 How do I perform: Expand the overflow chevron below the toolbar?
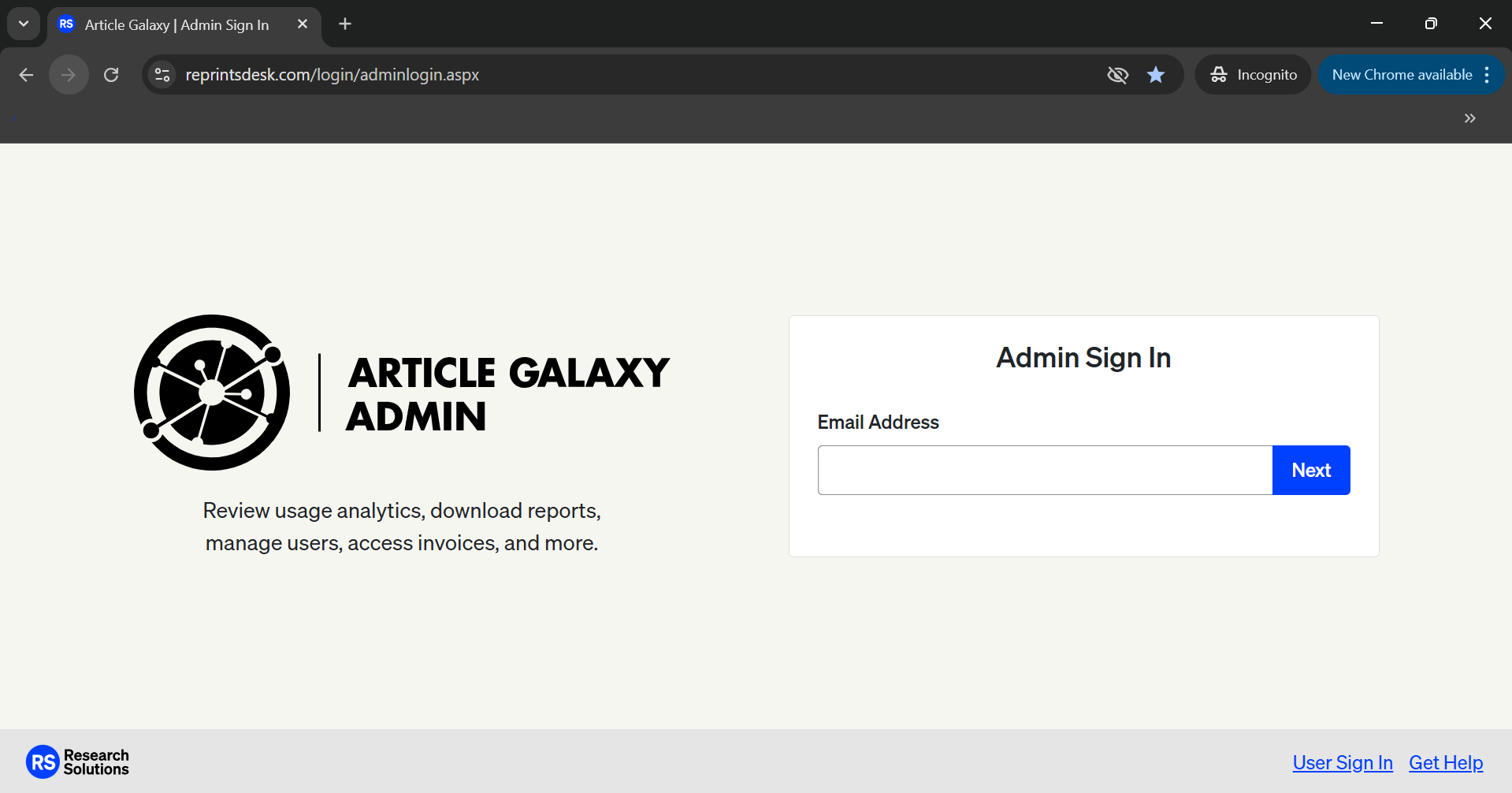[x=1469, y=118]
